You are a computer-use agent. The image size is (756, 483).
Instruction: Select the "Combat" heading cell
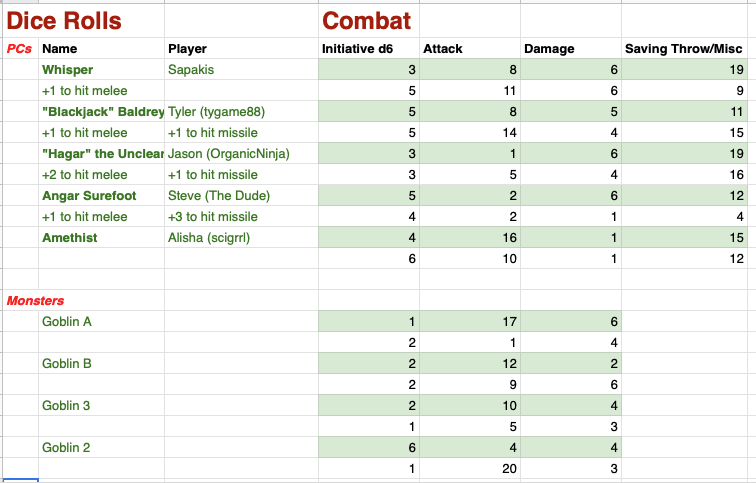[367, 20]
